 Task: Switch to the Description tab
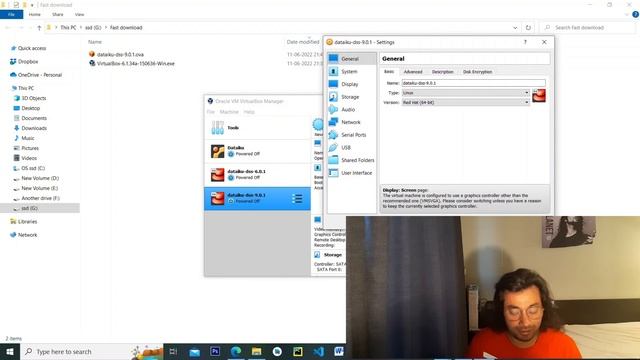tap(443, 72)
